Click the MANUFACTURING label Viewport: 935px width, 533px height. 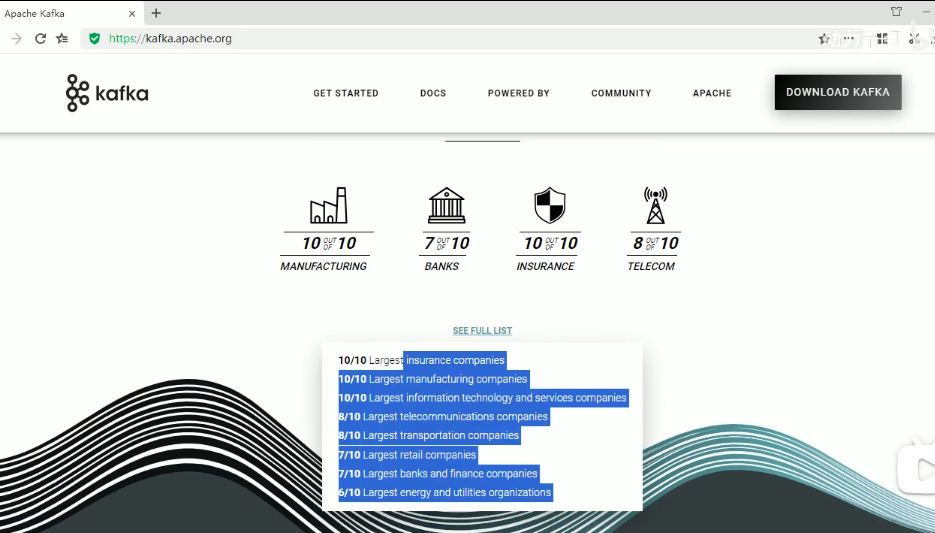[324, 266]
